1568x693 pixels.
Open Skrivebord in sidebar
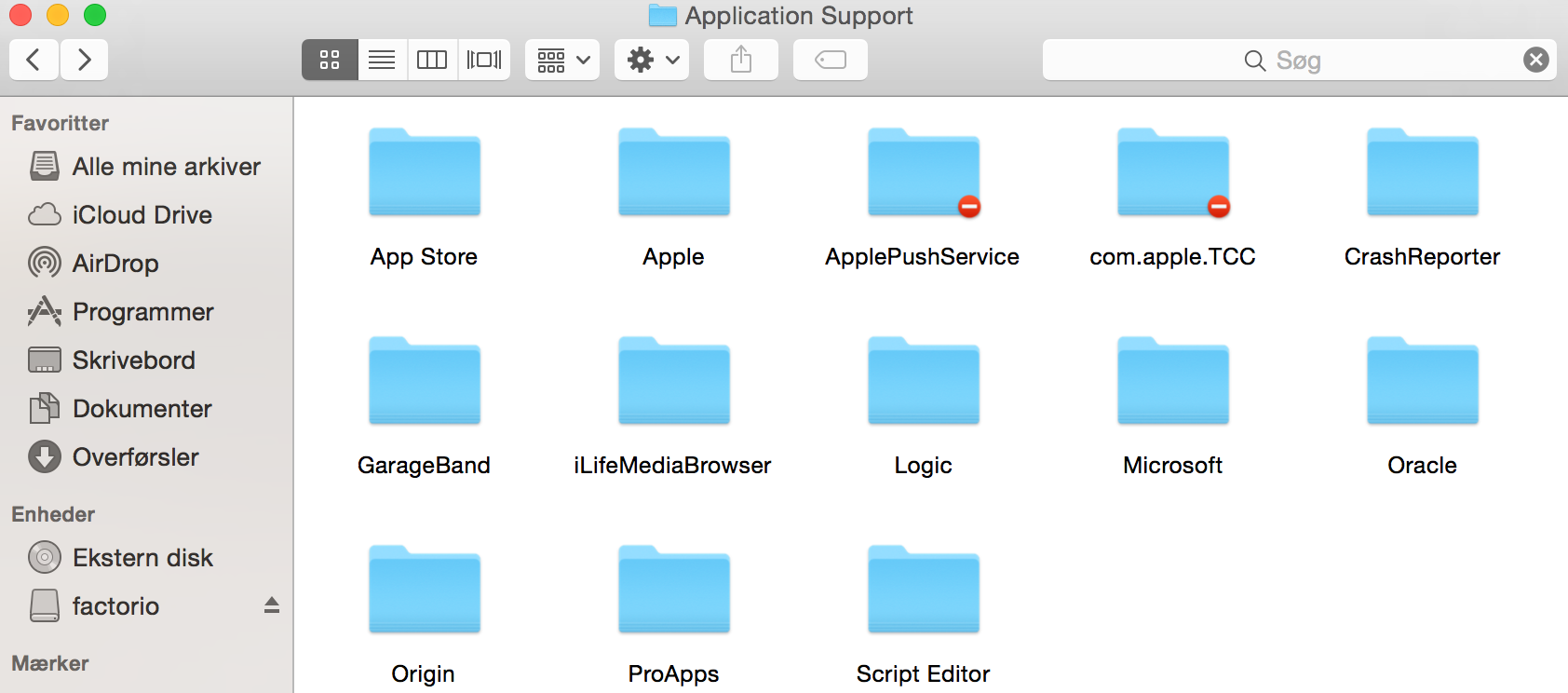coord(146,360)
